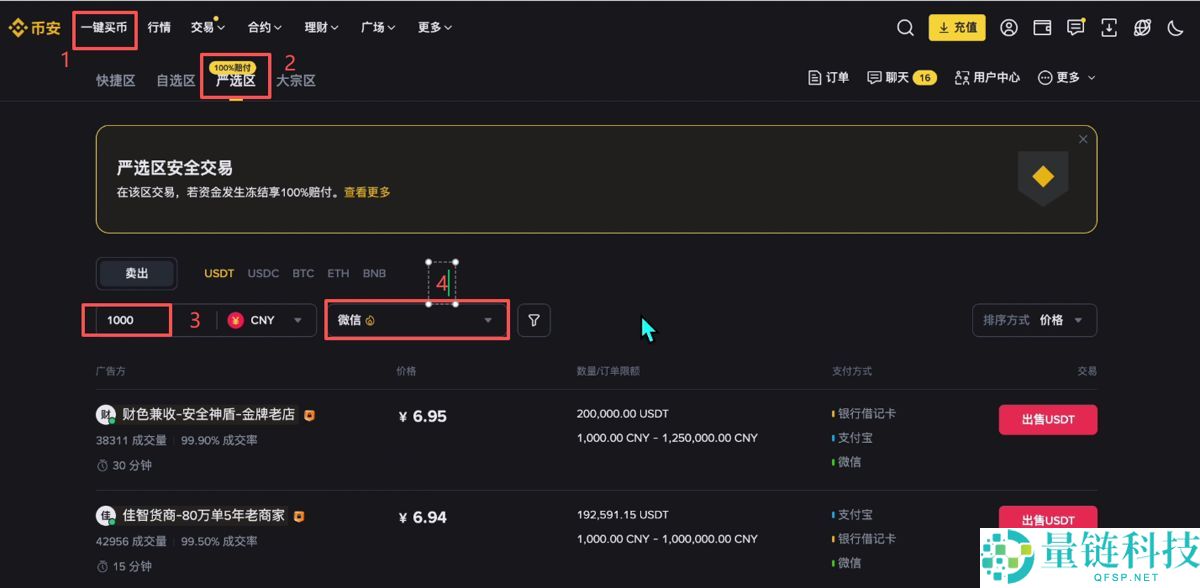
Task: Select the USDT asset option
Action: click(219, 272)
